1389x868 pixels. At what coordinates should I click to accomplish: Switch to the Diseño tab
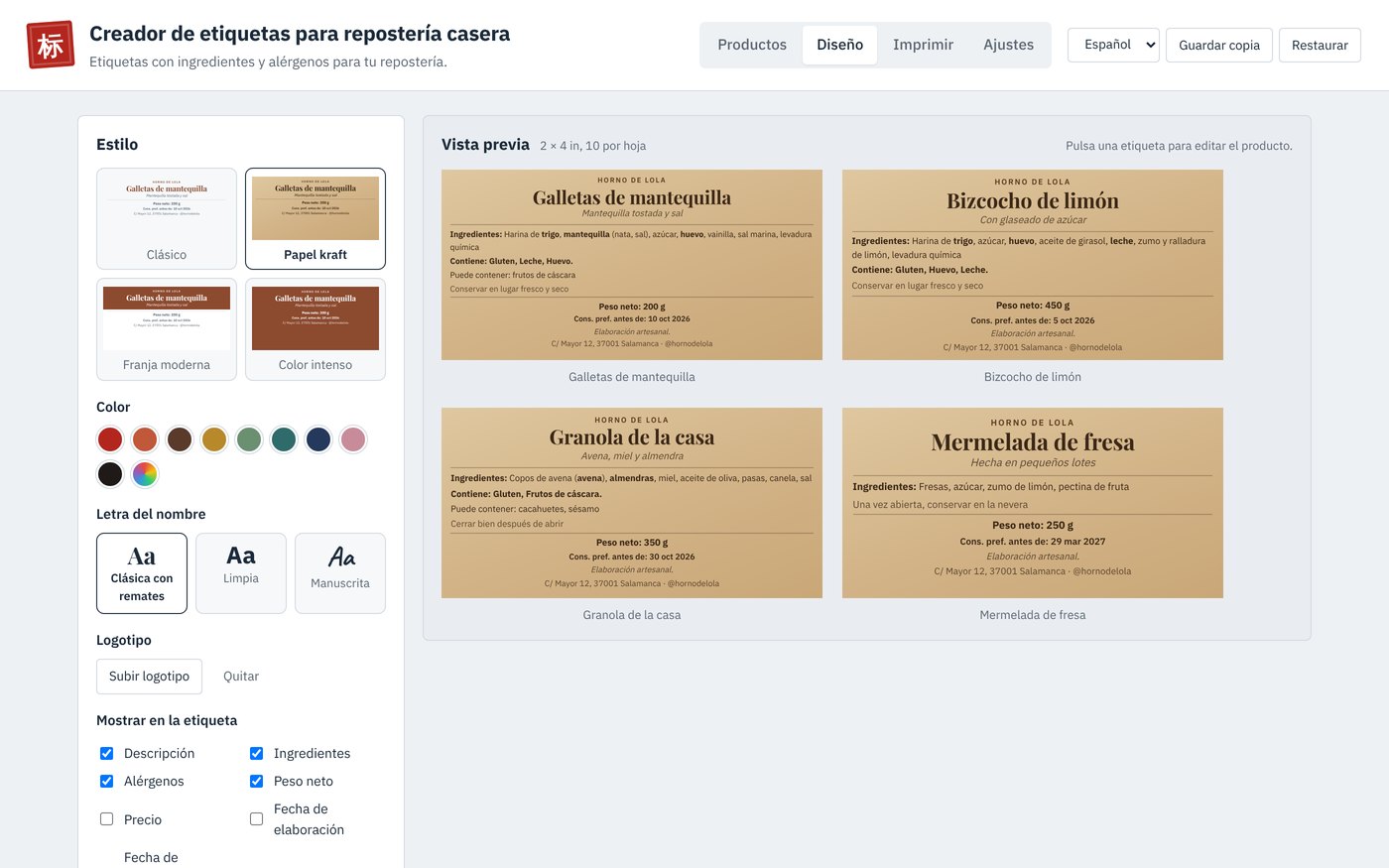[840, 45]
